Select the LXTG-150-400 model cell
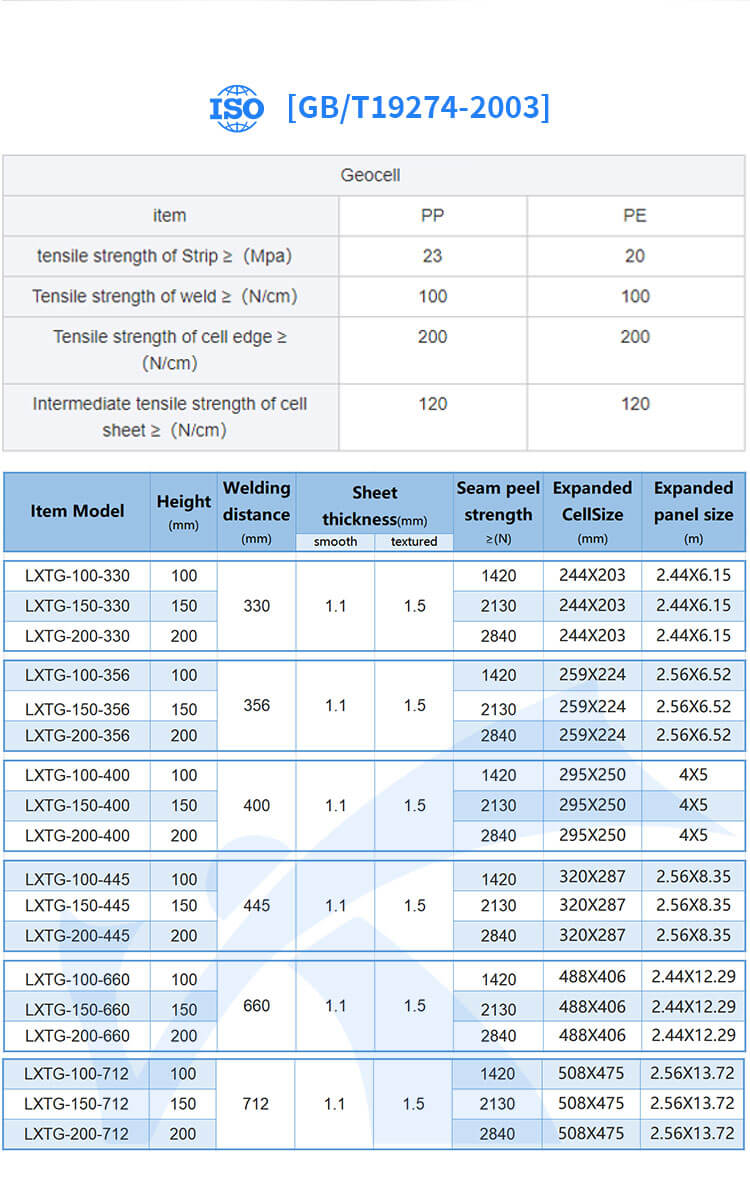 [77, 805]
